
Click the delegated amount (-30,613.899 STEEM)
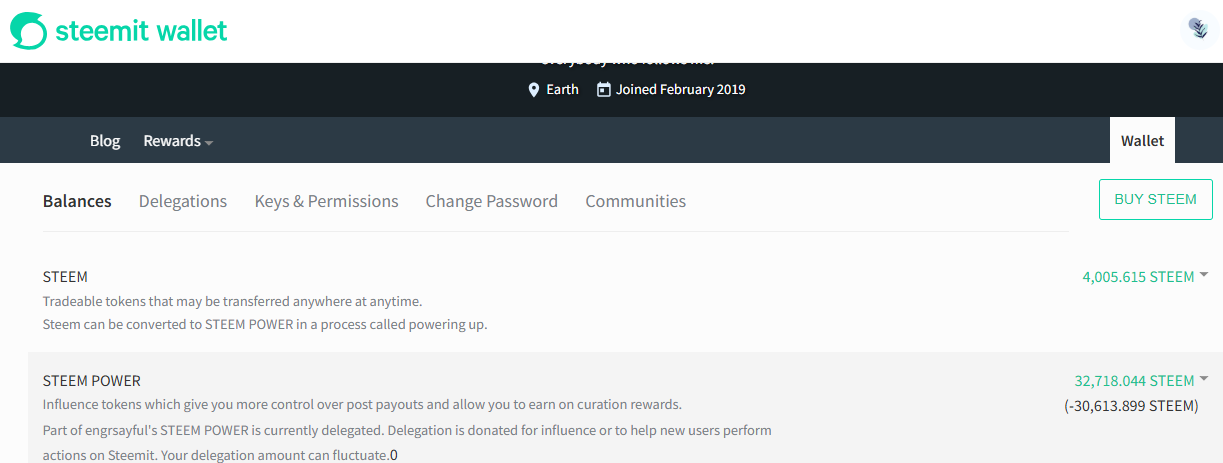click(1131, 406)
